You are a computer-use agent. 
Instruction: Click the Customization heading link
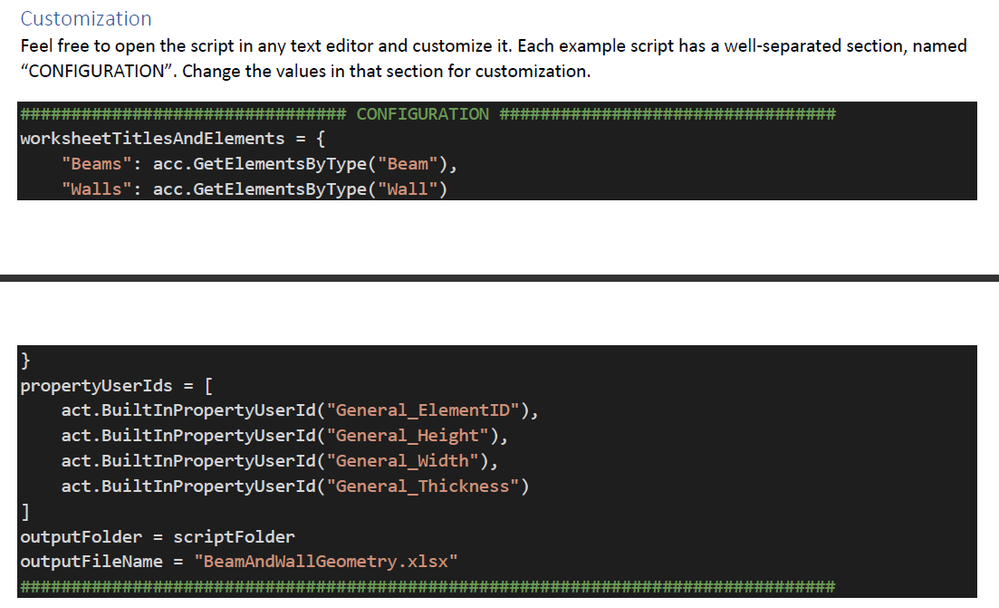point(85,18)
